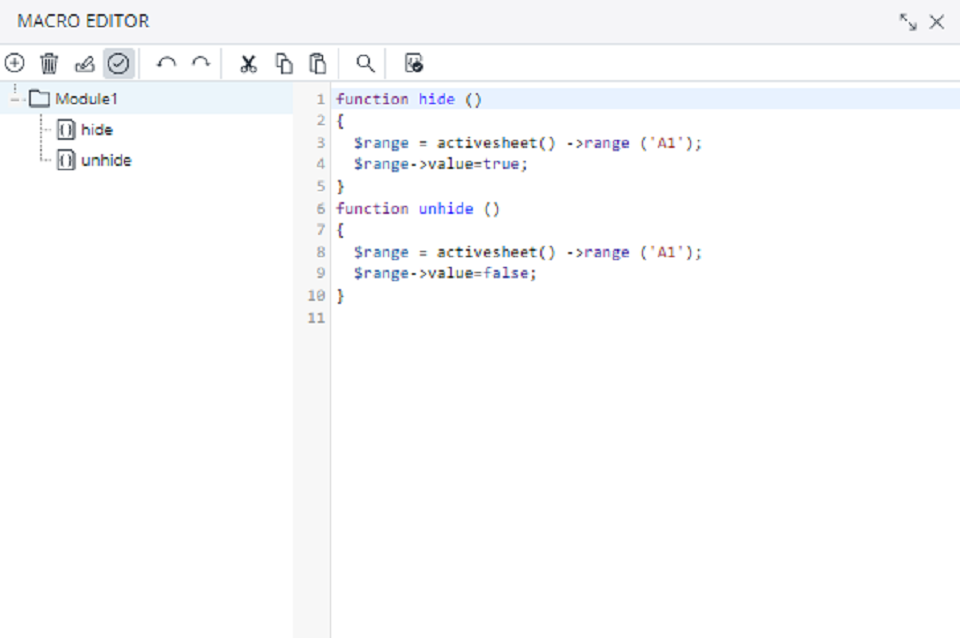This screenshot has height=638, width=960.
Task: Paste from clipboard using the paste icon
Action: [x=318, y=63]
